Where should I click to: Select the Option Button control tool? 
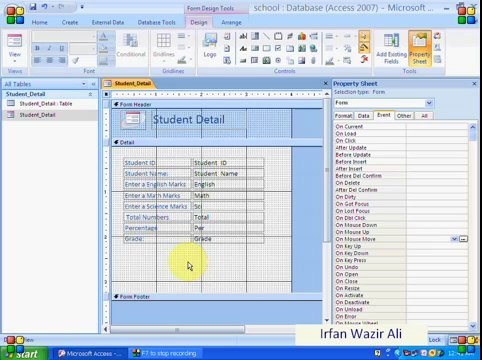[278, 60]
